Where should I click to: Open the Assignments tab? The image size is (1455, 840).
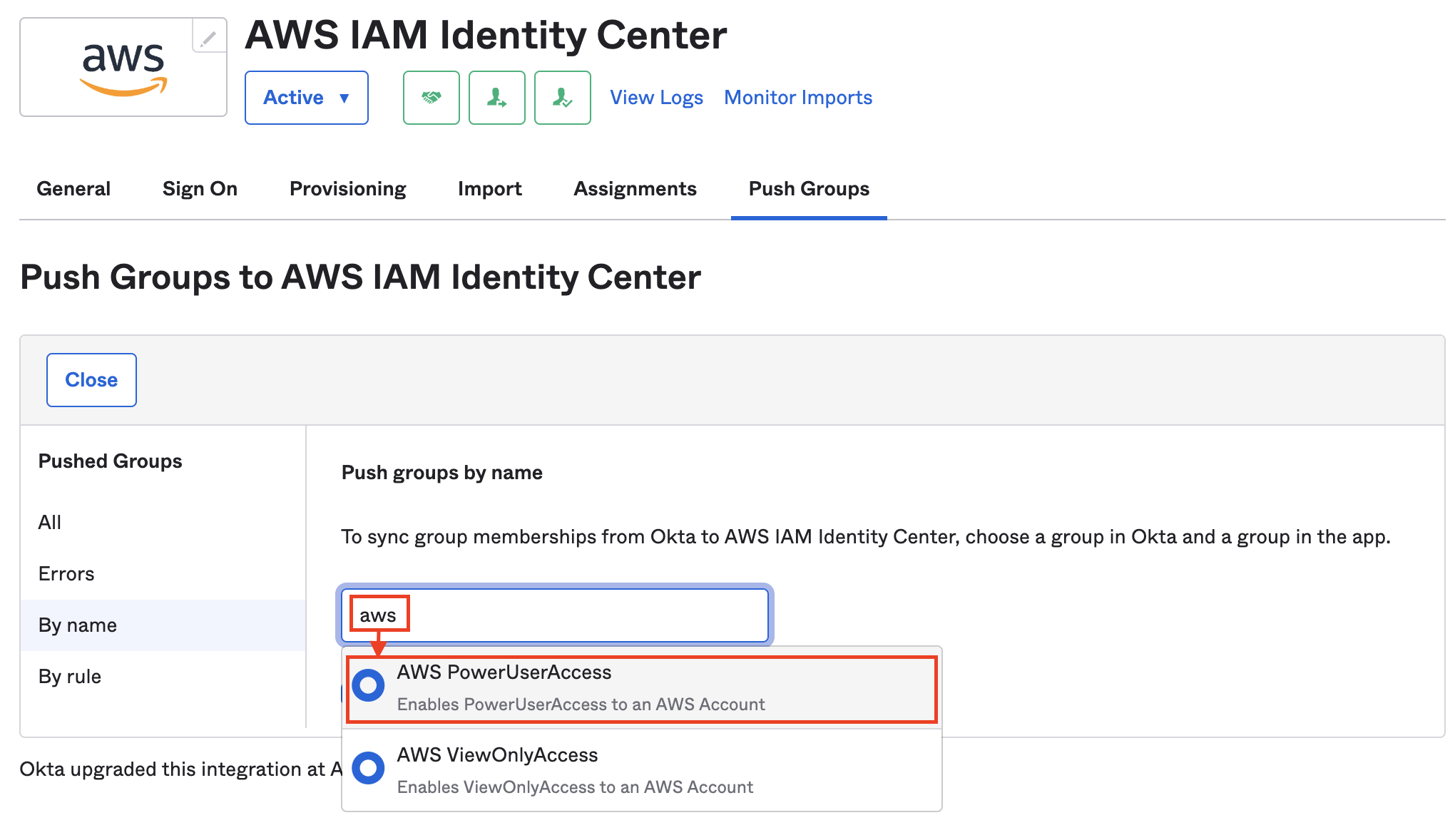[635, 189]
